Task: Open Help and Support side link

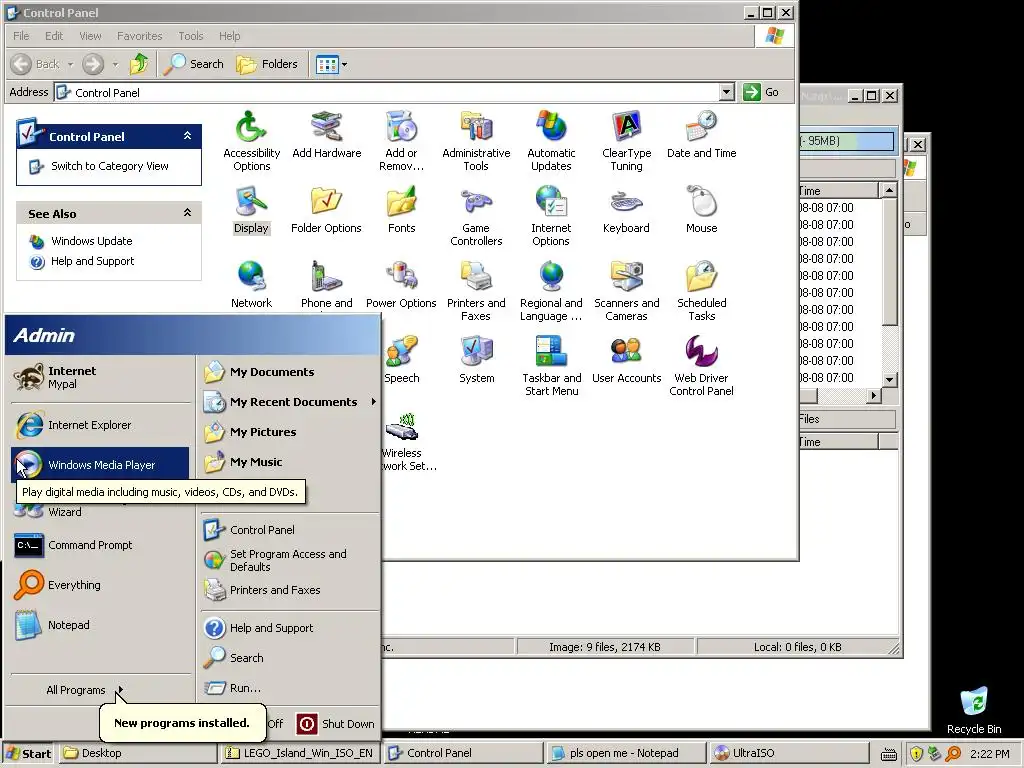Action: coord(92,261)
